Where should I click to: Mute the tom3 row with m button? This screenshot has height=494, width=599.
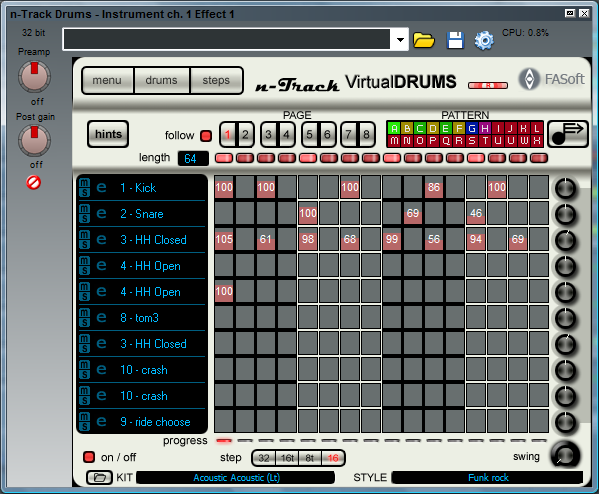(84, 313)
